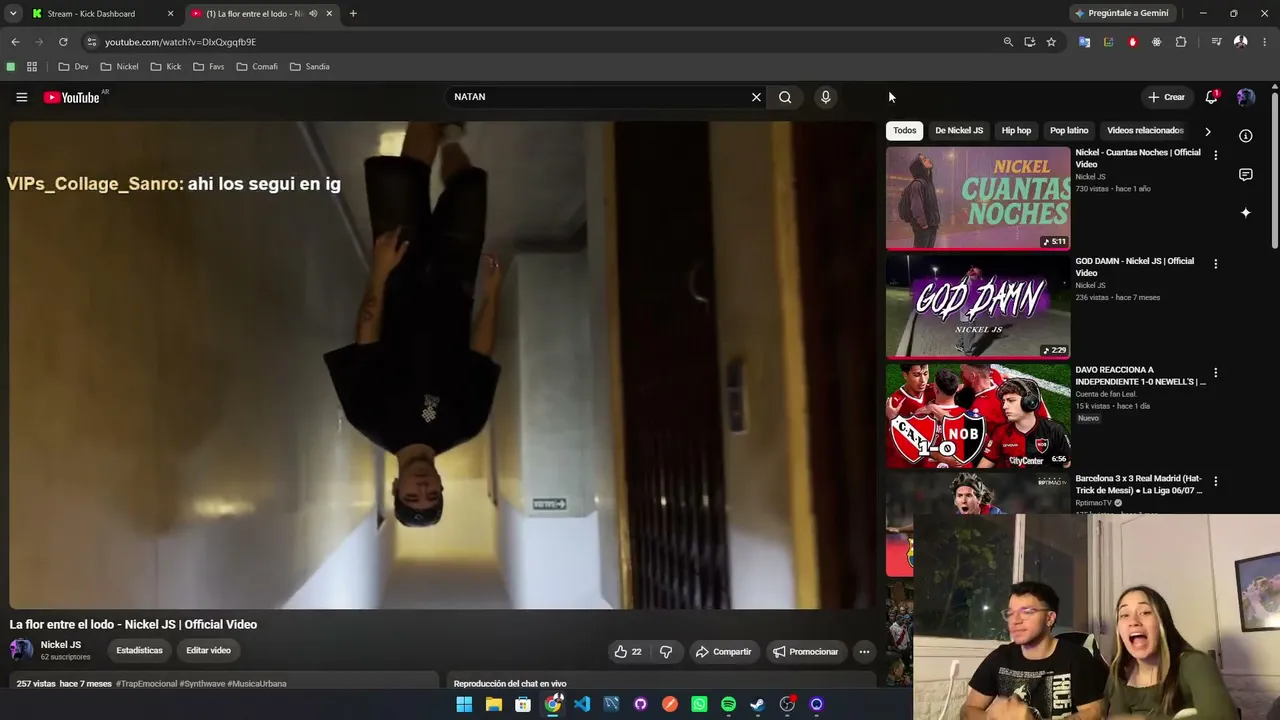The width and height of the screenshot is (1280, 720).
Task: Open the YouTube account avatar menu
Action: 1245,97
